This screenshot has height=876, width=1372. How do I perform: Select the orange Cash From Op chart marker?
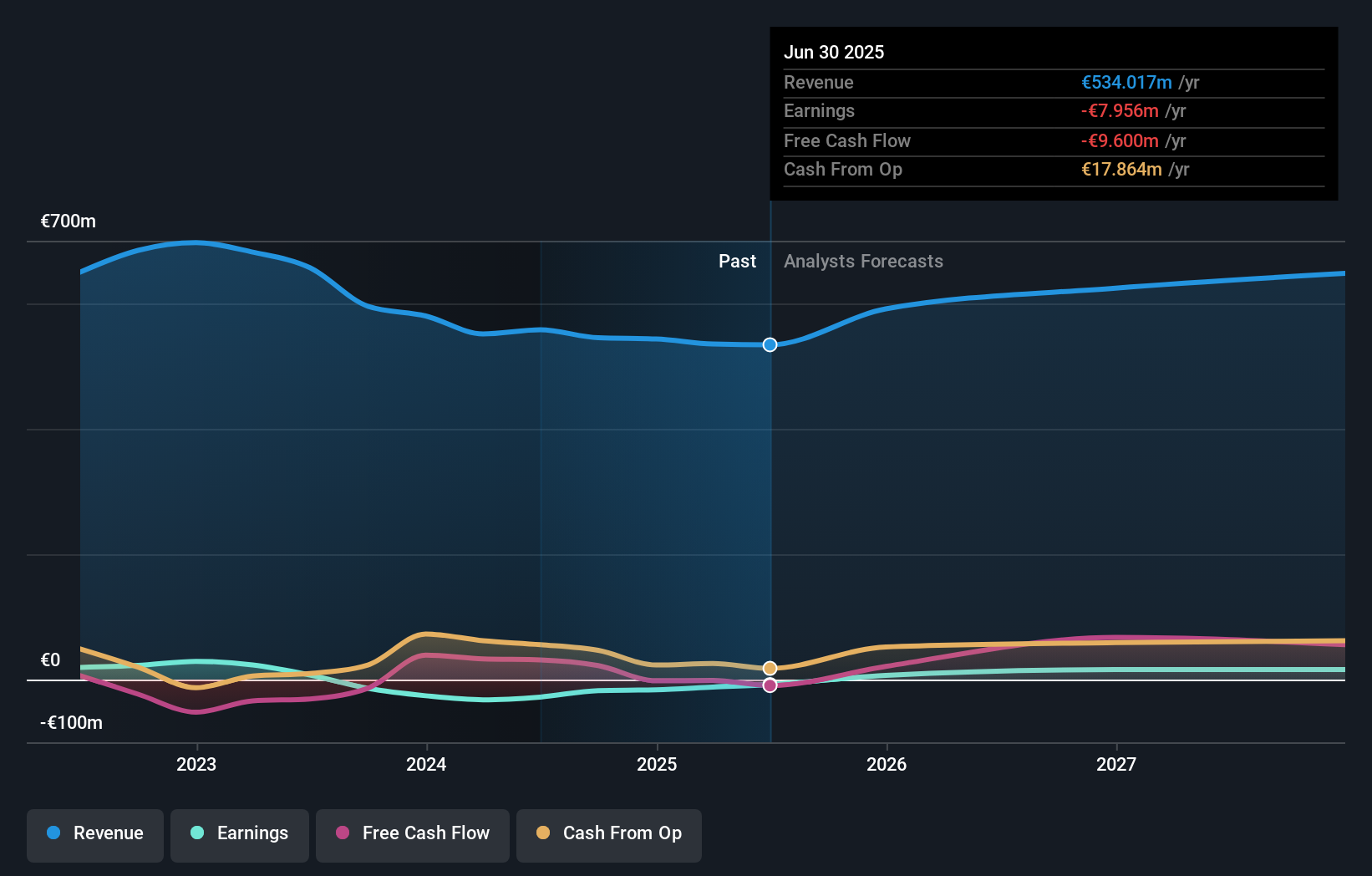pos(770,667)
